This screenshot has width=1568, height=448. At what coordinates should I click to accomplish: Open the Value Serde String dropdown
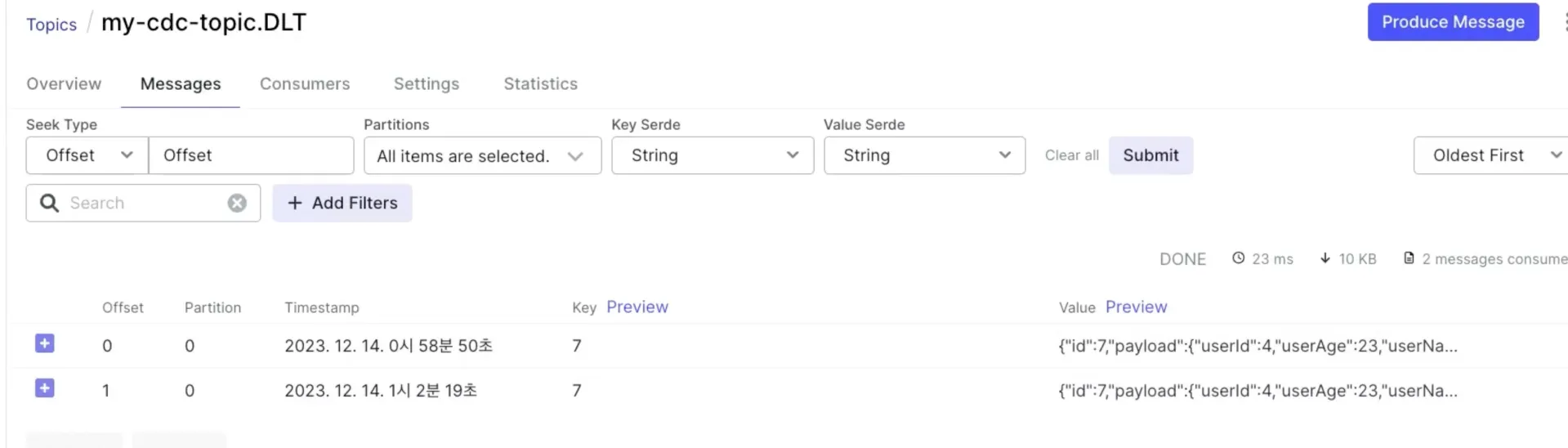924,155
